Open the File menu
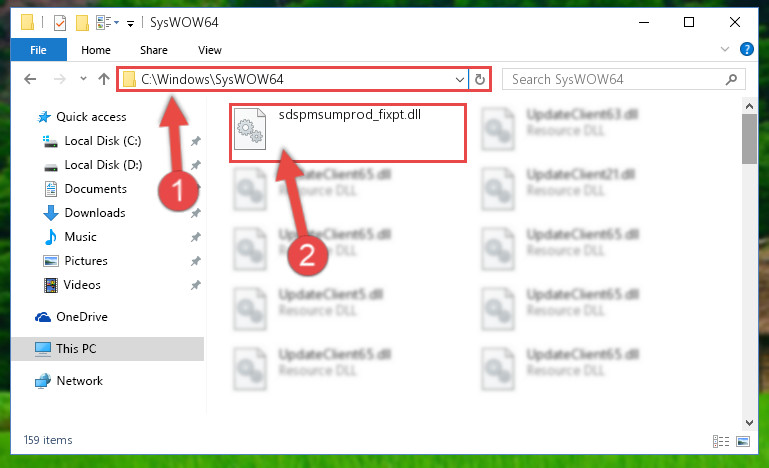 click(x=38, y=50)
